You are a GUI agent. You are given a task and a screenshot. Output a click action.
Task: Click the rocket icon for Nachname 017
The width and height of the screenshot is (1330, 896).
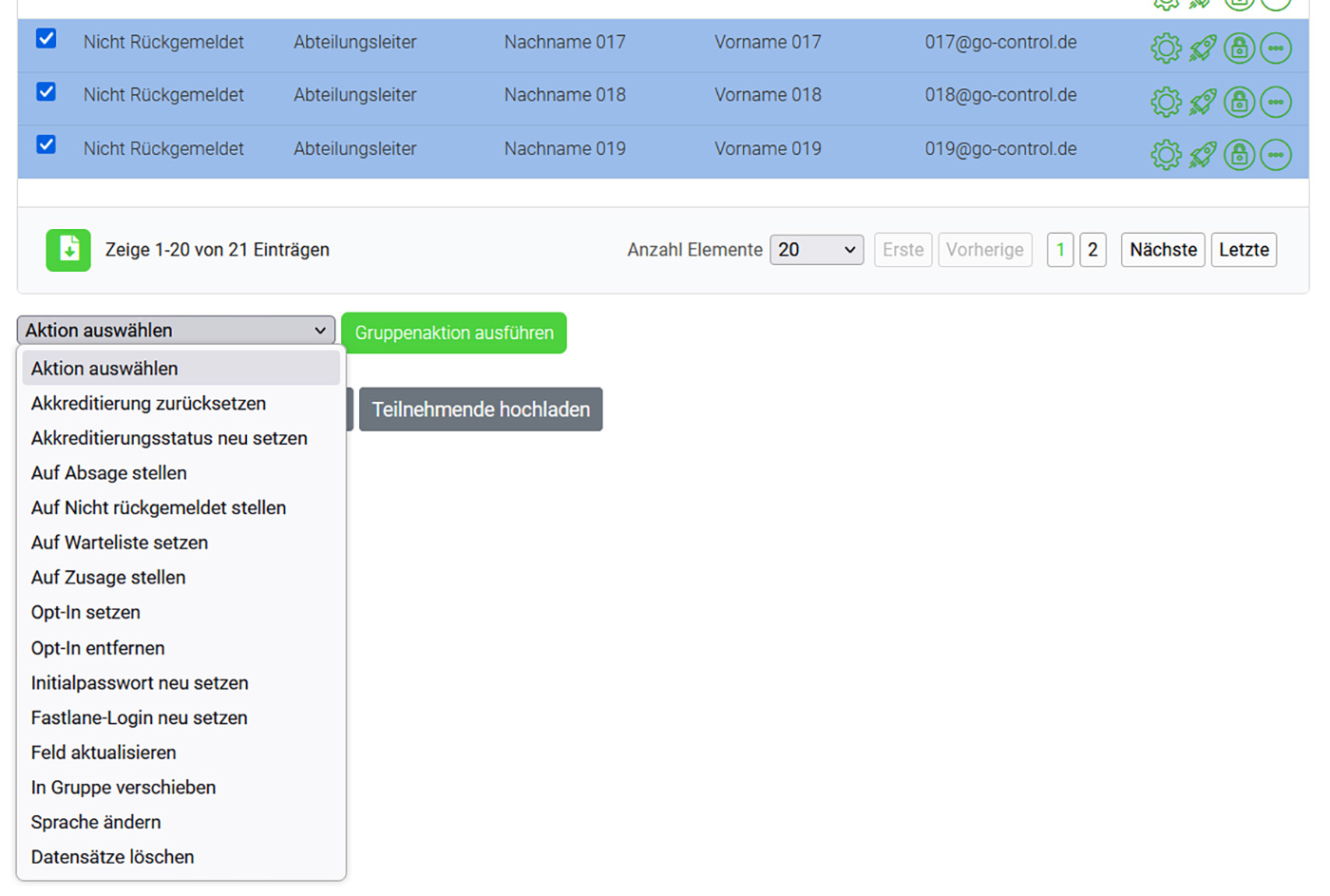(1203, 48)
